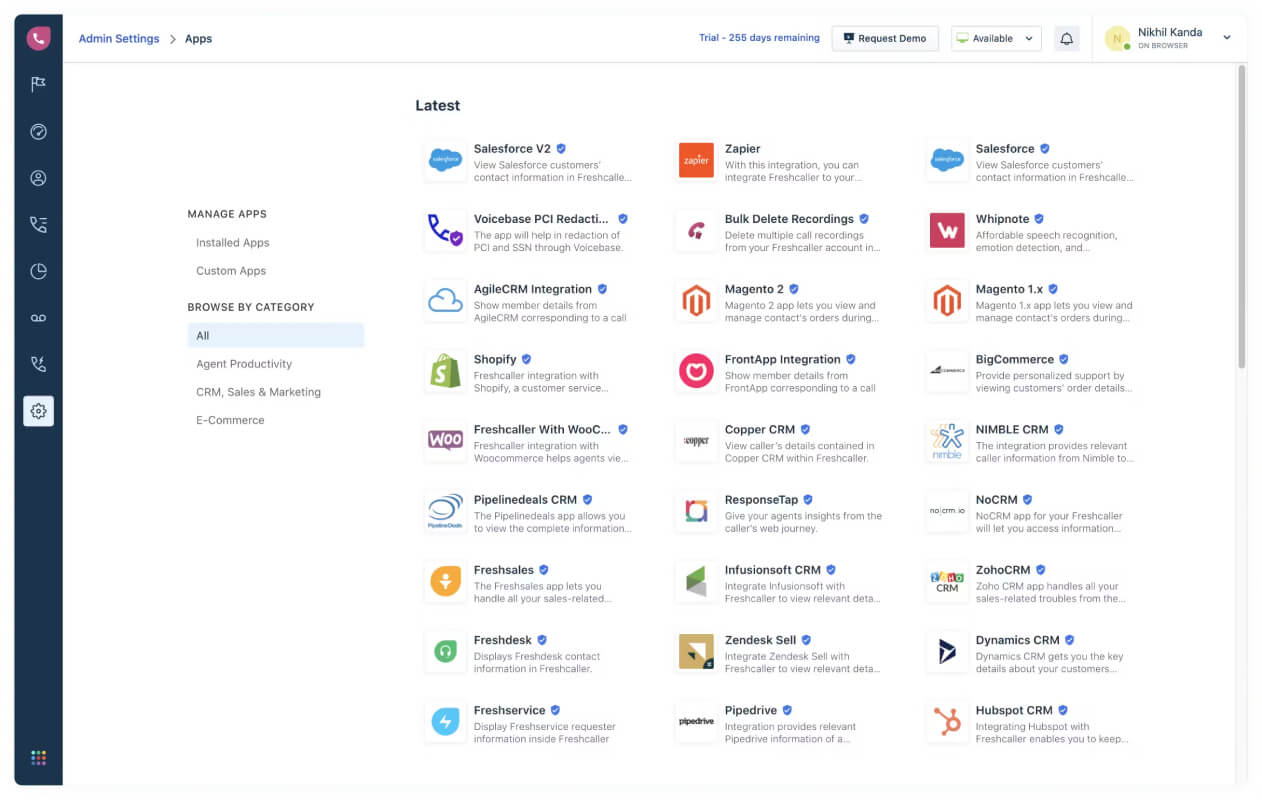Click the ZohoCRM logo
Image resolution: width=1262 pixels, height=800 pixels.
point(947,581)
